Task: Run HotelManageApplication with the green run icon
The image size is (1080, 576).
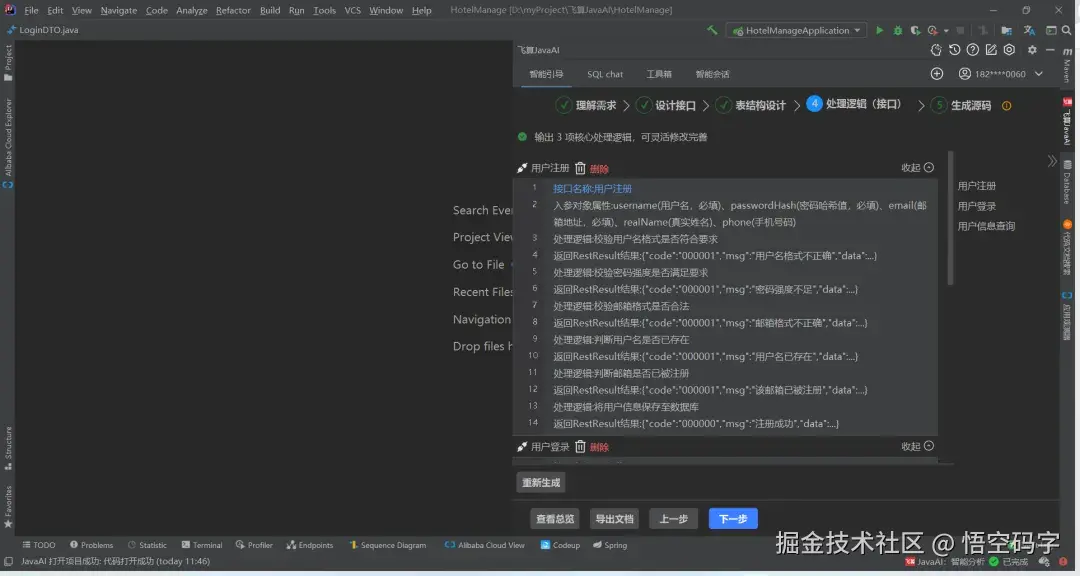Action: tap(878, 30)
